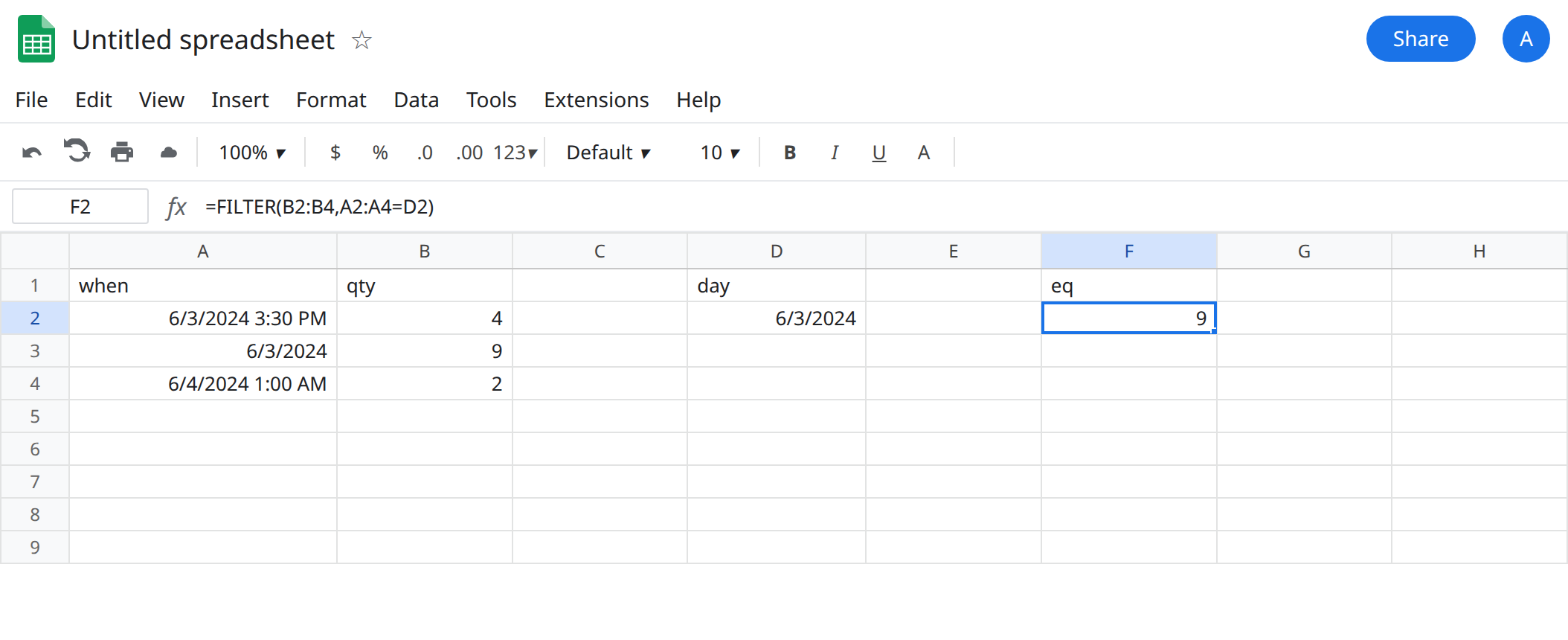This screenshot has height=640, width=1568.
Task: Toggle italic formatting
Action: point(835,153)
